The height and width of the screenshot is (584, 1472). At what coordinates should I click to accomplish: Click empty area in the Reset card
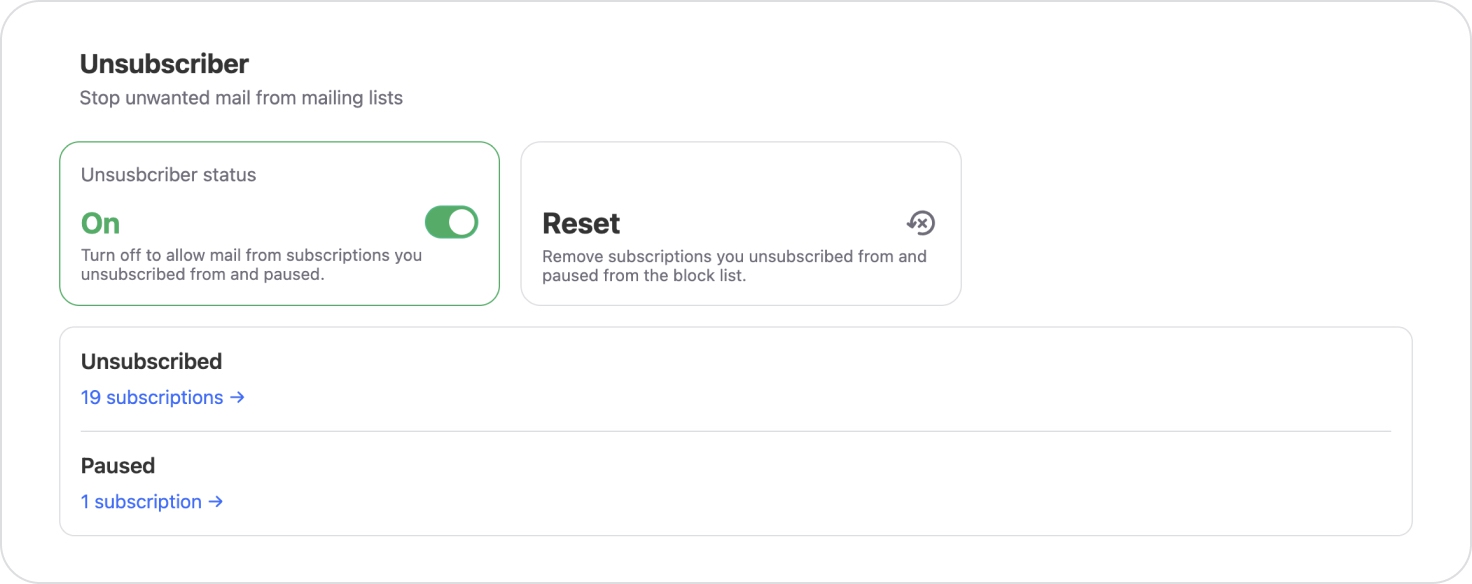[740, 175]
